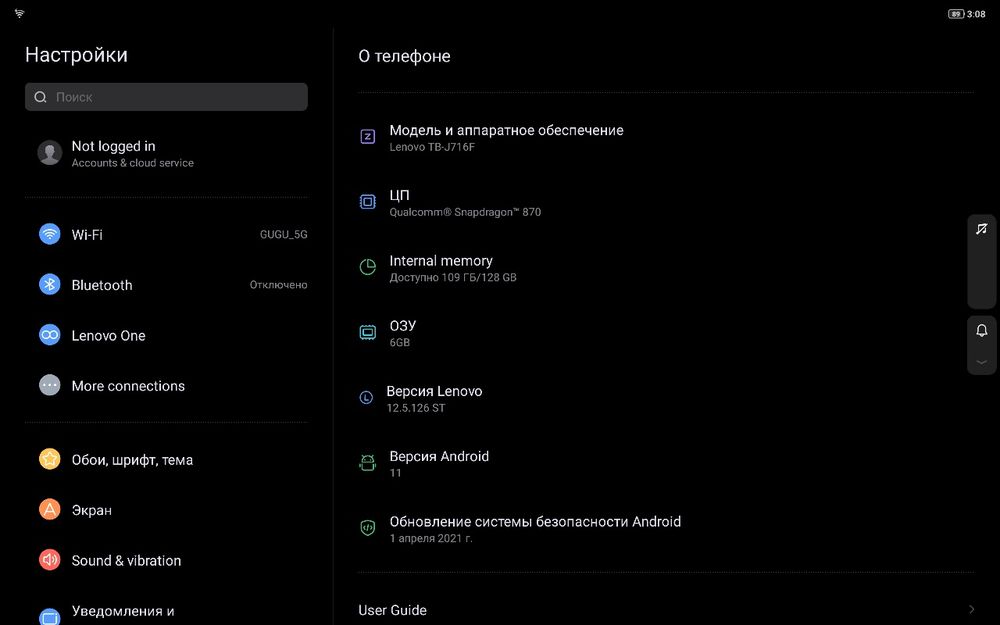Open Not logged in account entry
This screenshot has width=1000, height=625.
[166, 153]
